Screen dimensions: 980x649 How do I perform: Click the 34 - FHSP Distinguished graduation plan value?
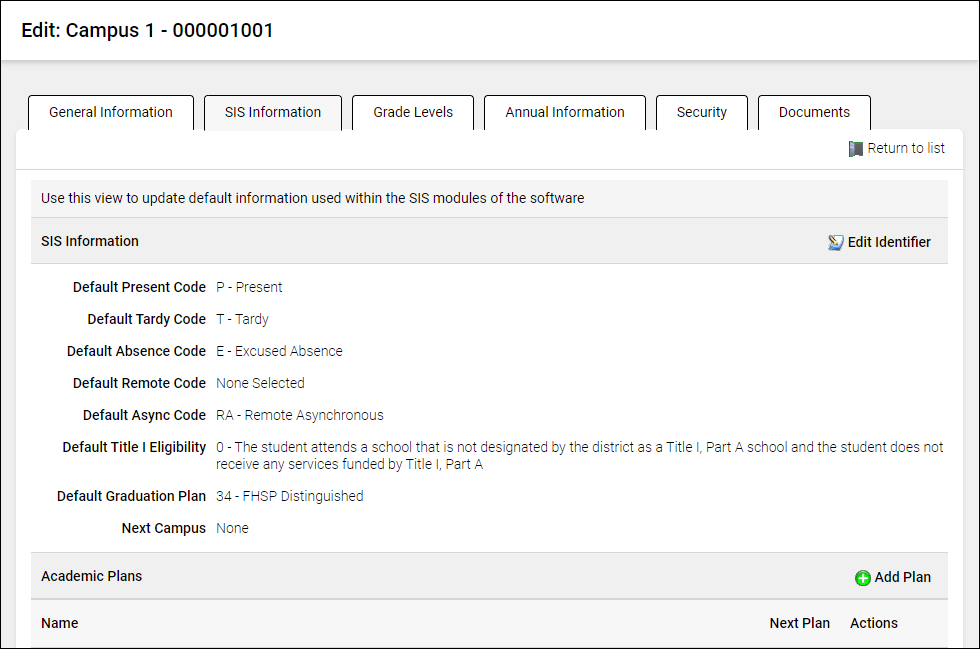290,496
